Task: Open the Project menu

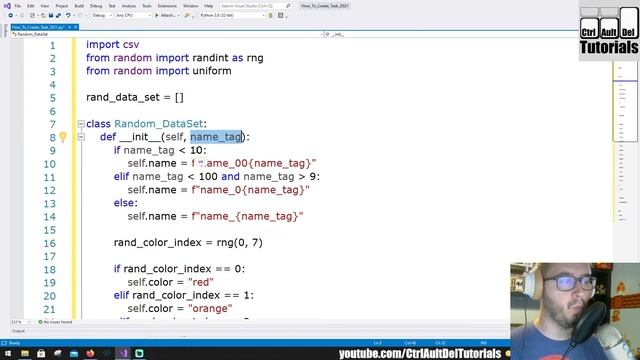Action: (62, 6)
